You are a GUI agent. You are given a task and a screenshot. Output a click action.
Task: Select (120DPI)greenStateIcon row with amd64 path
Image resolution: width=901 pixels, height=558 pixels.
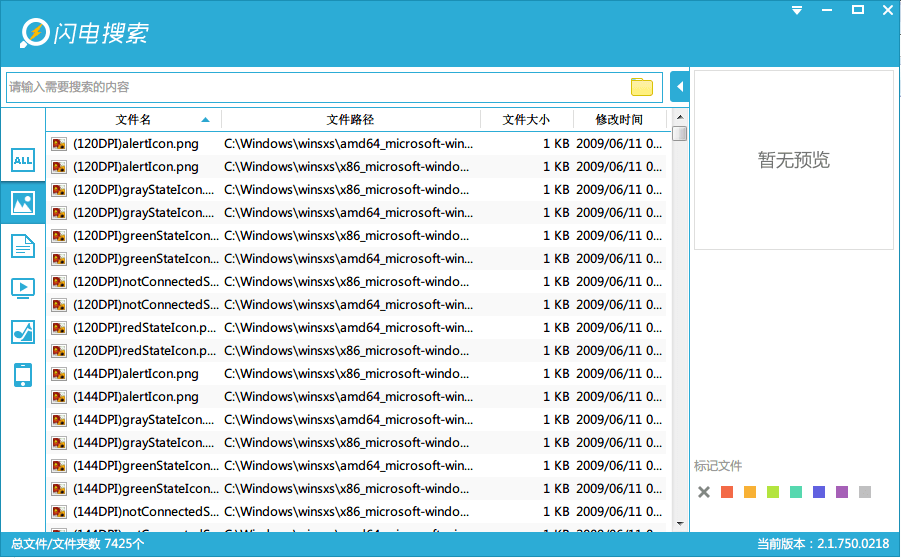point(356,259)
